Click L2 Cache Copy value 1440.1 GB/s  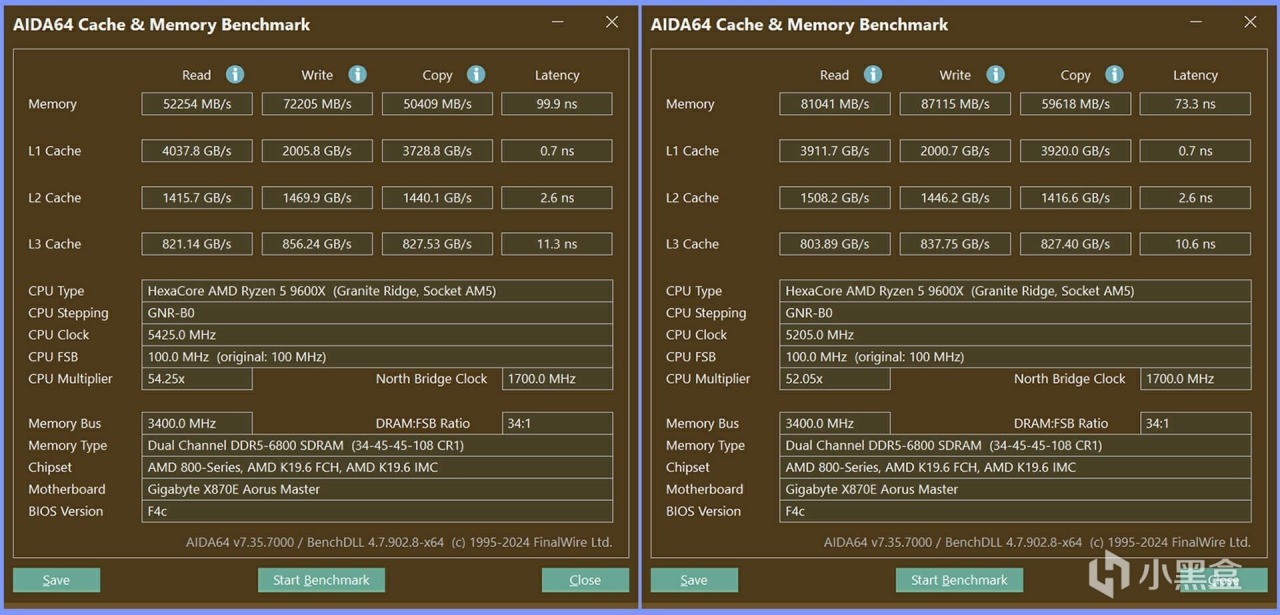pos(437,198)
